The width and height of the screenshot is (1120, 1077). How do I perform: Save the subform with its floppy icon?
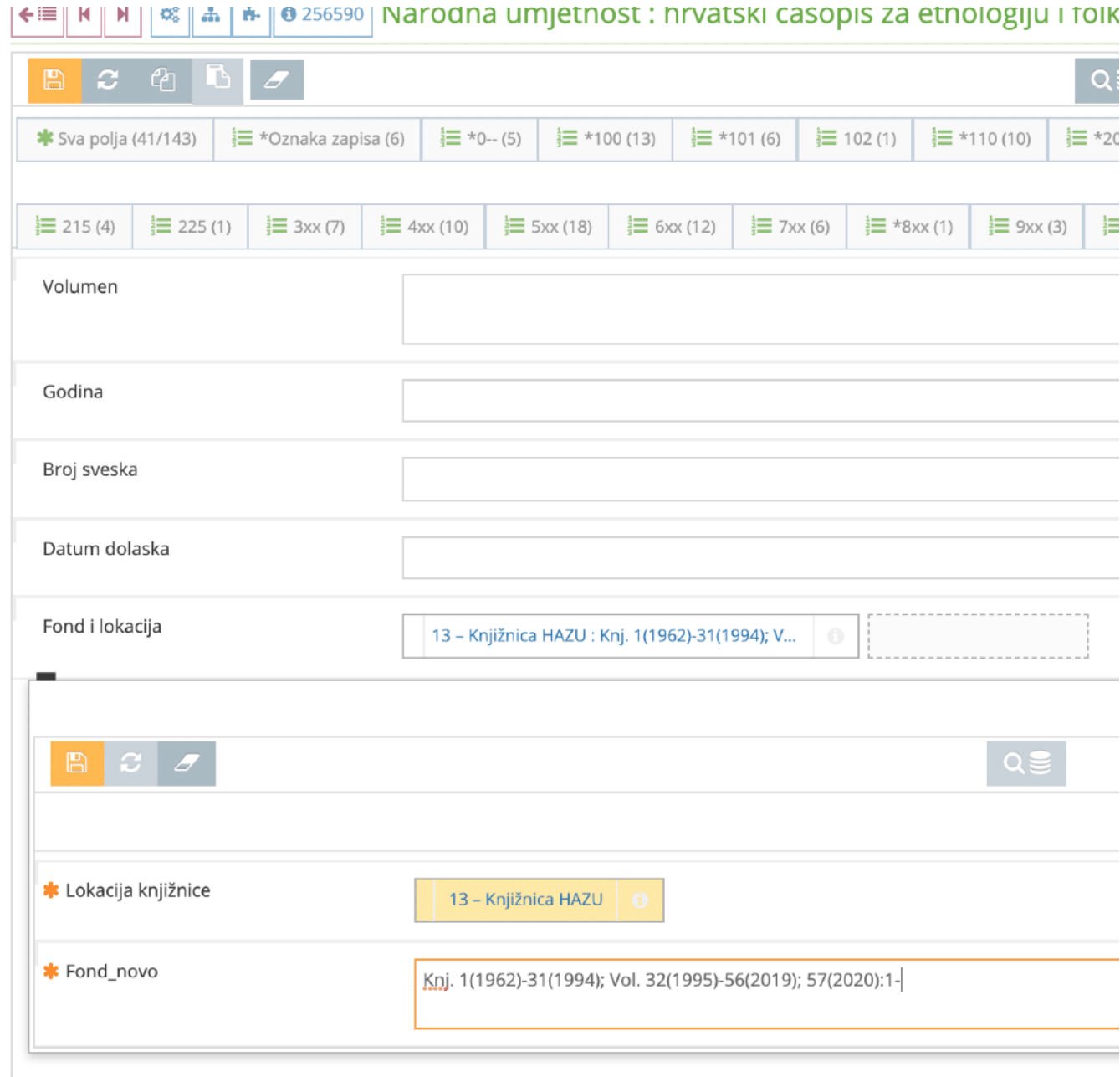77,763
